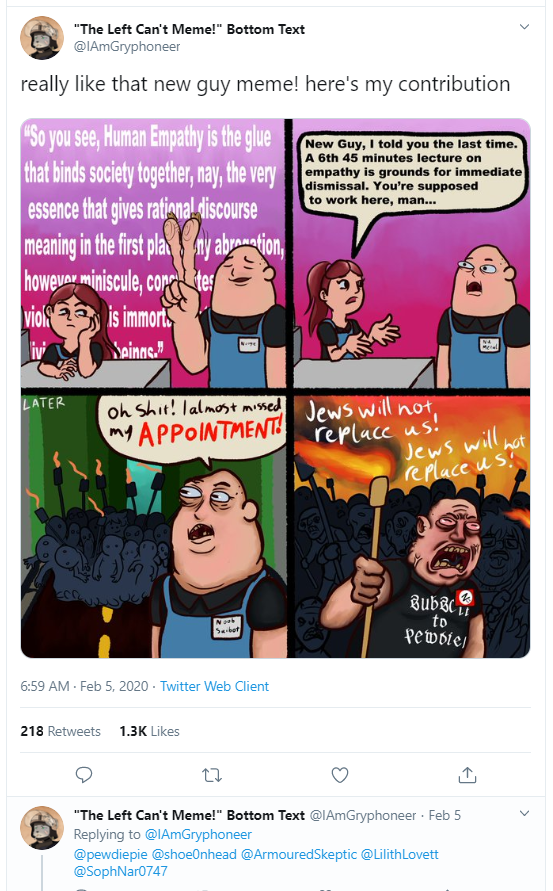This screenshot has height=891, width=553.
Task: View the 1.3K Likes list
Action: point(149,731)
